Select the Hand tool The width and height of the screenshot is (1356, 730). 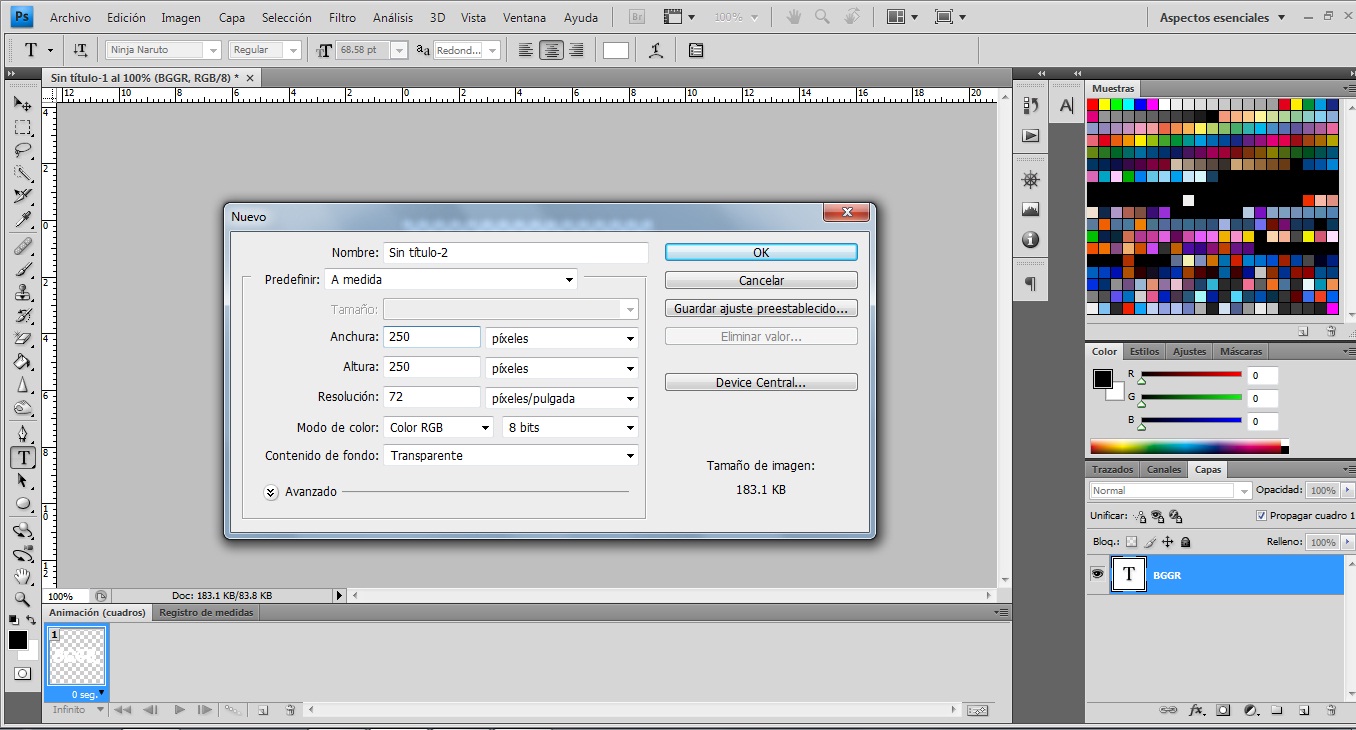coord(22,576)
